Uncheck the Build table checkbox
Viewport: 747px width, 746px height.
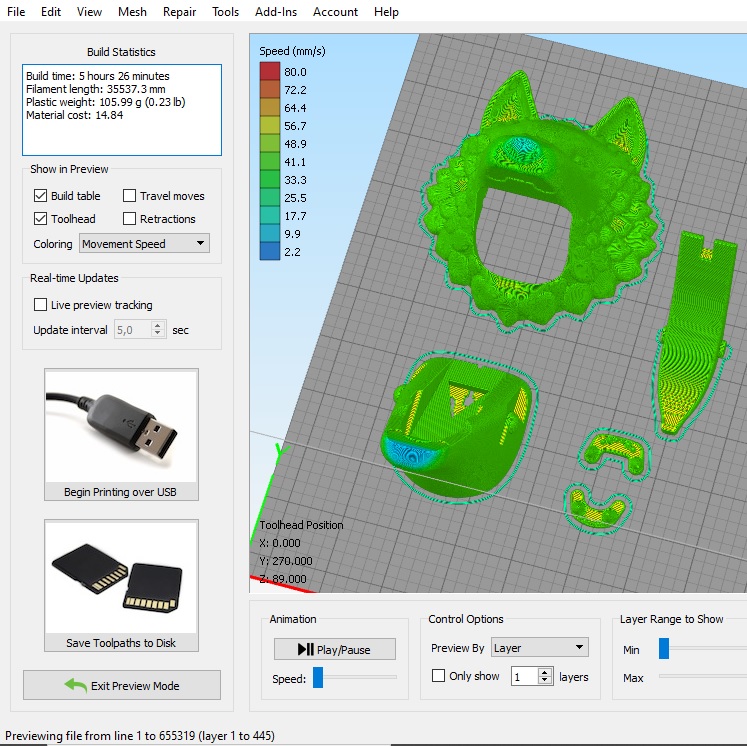(x=41, y=196)
